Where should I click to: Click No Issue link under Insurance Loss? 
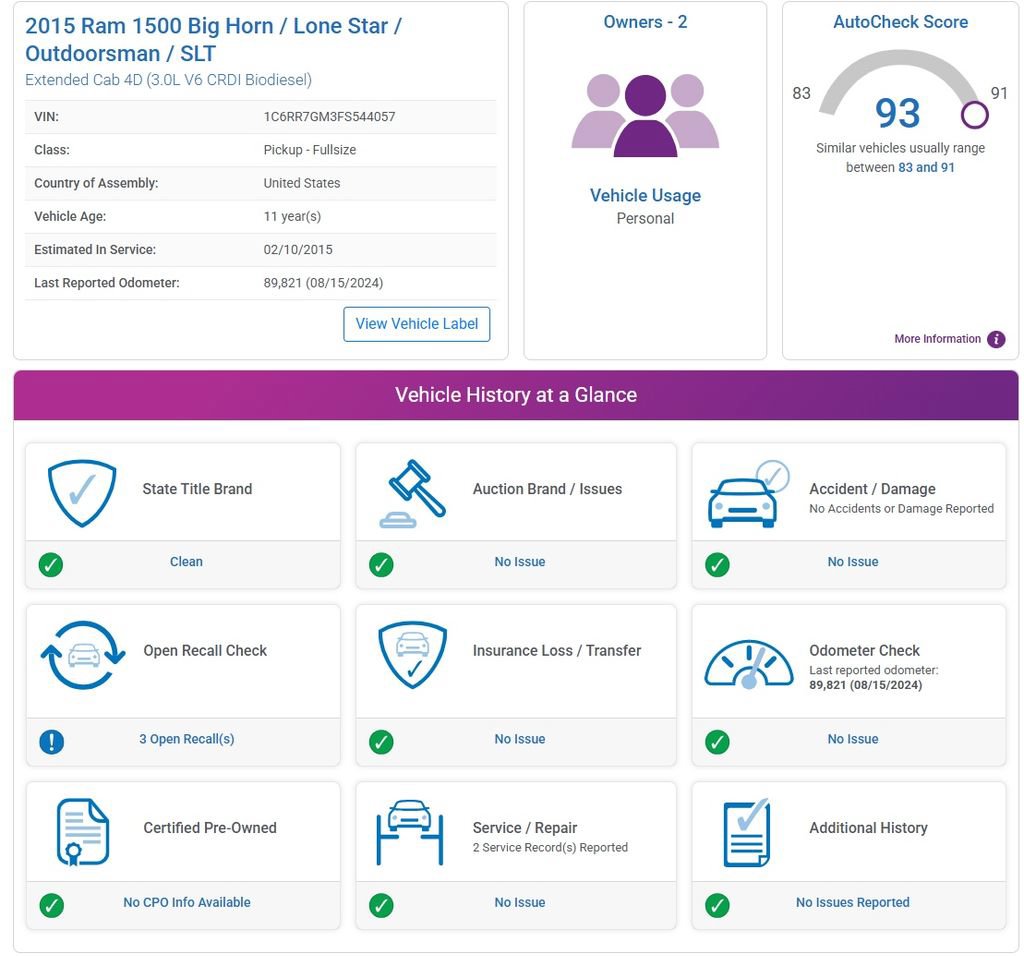520,739
